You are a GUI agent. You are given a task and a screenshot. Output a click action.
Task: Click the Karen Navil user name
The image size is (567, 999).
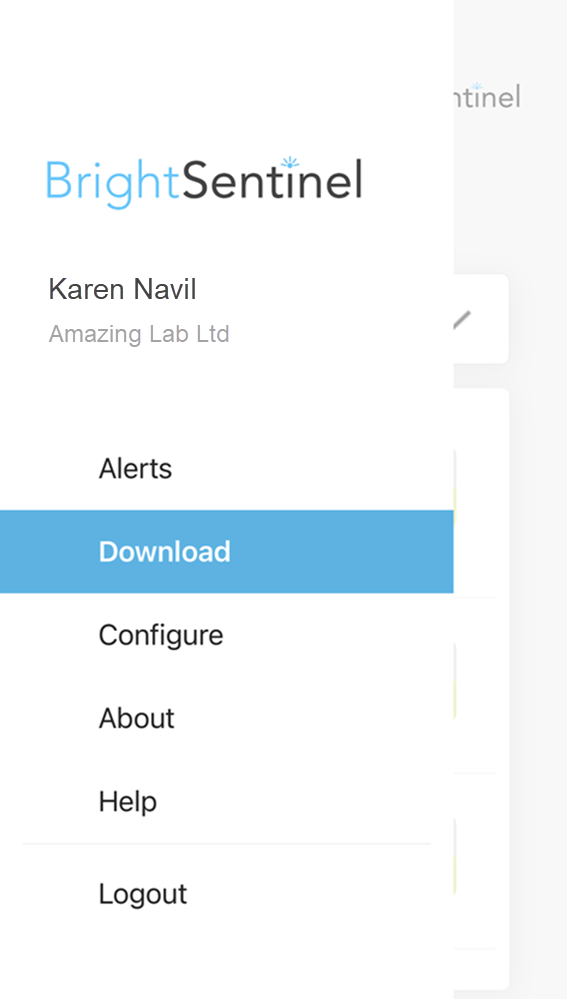click(x=122, y=289)
